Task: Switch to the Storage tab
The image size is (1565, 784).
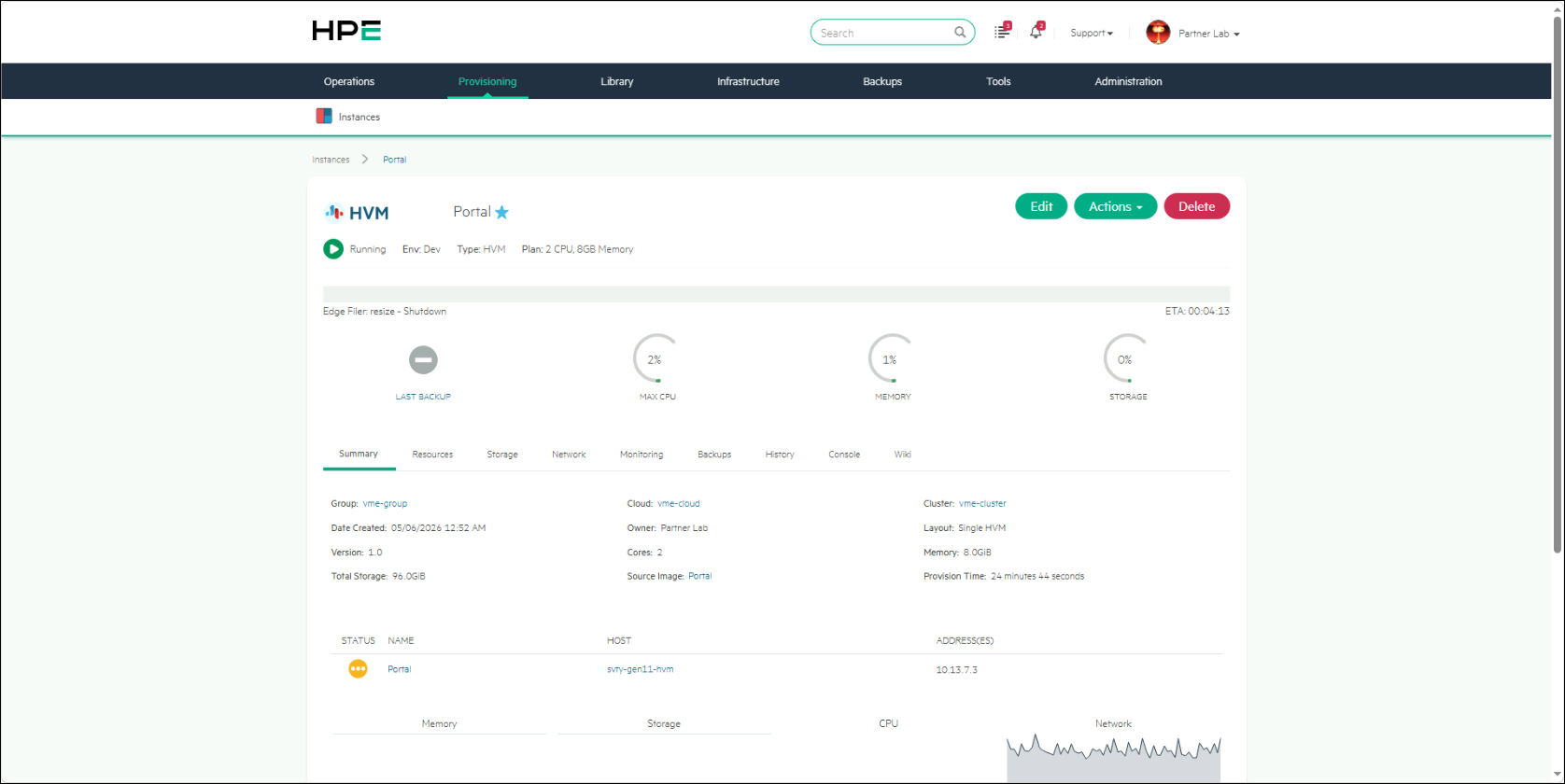Action: (x=502, y=455)
